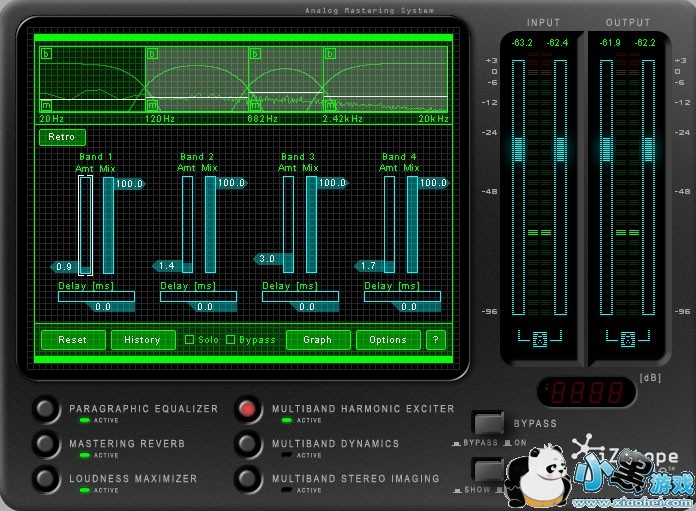Click the Retro mode button
696x511 pixels.
[x=62, y=137]
